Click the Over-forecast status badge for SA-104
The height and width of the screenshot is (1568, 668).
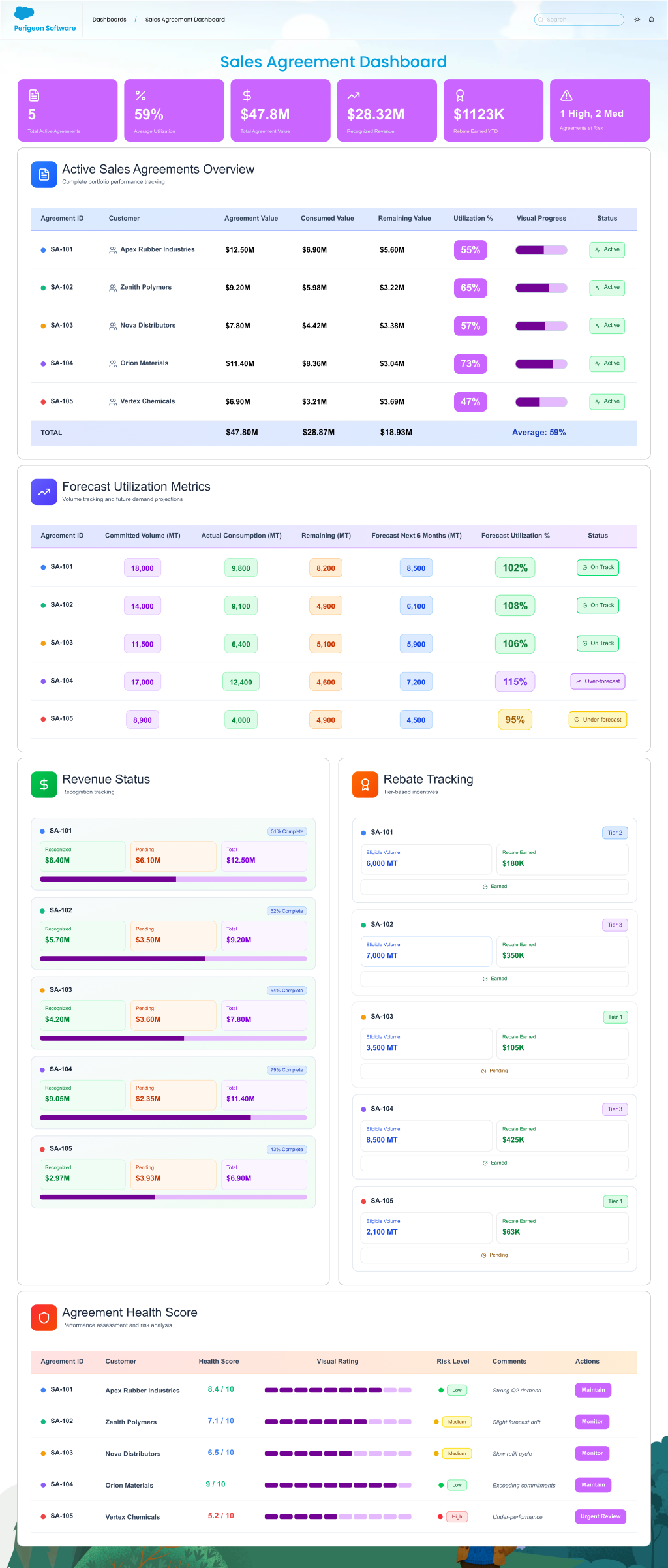(598, 681)
